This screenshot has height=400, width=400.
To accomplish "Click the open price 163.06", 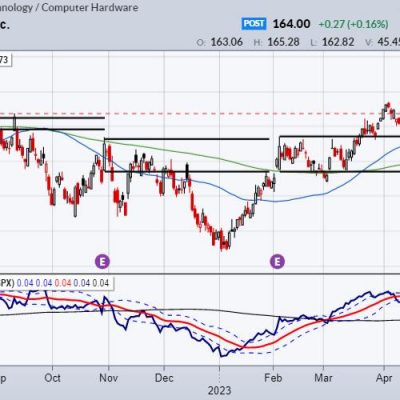I will [226, 42].
